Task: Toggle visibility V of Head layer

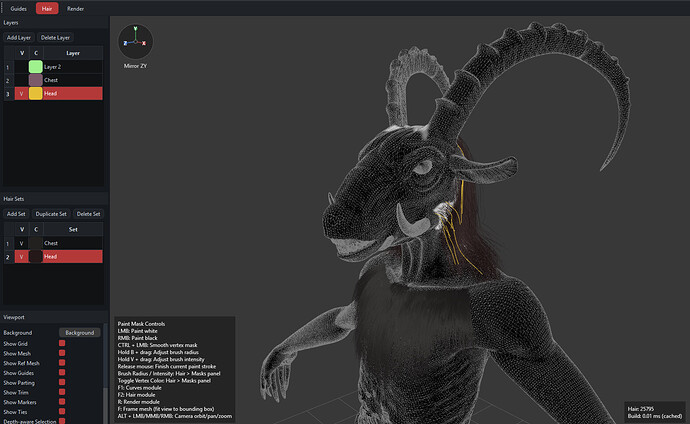Action: 22,93
